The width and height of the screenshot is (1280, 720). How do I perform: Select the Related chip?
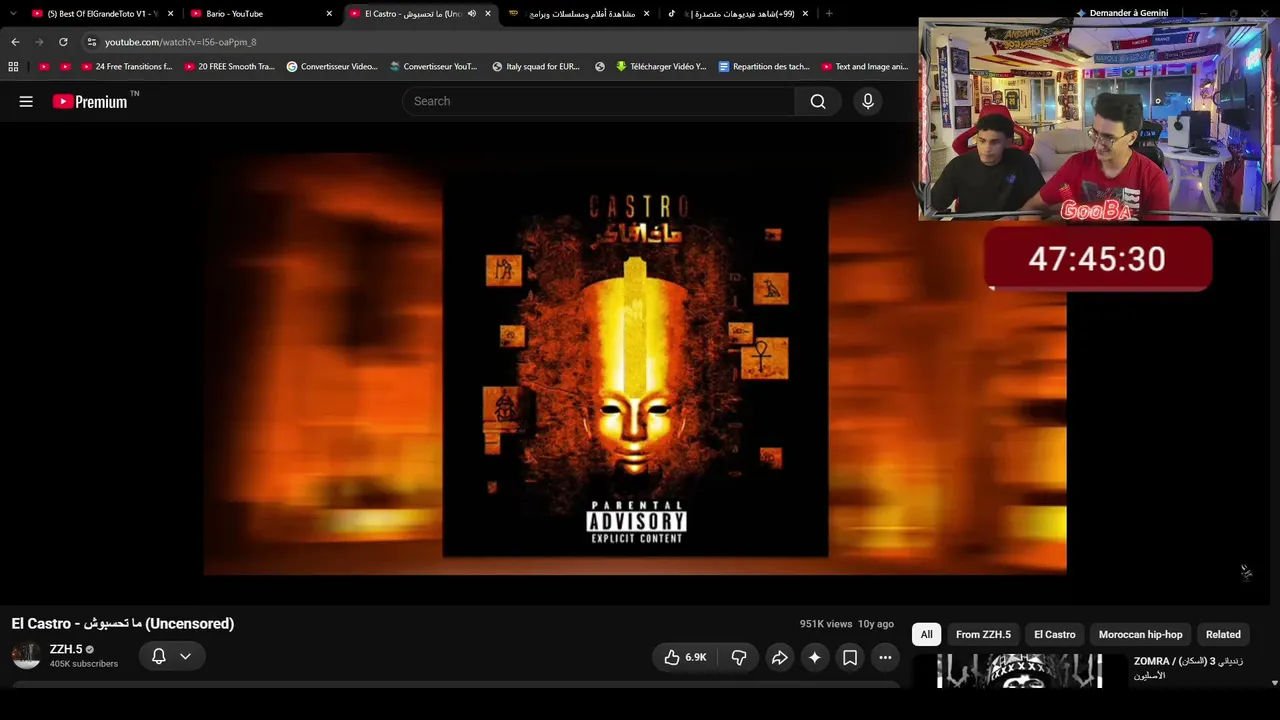click(1223, 634)
